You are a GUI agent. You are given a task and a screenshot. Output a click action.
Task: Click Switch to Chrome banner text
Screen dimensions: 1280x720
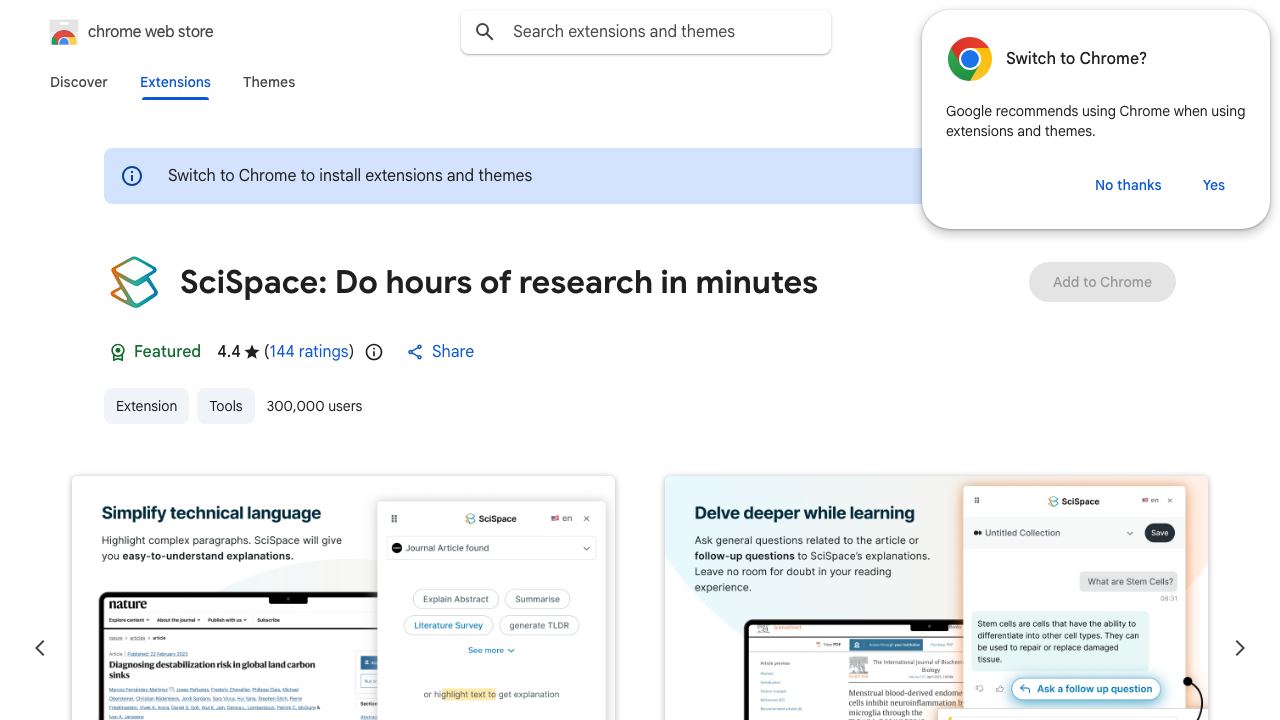coord(350,176)
